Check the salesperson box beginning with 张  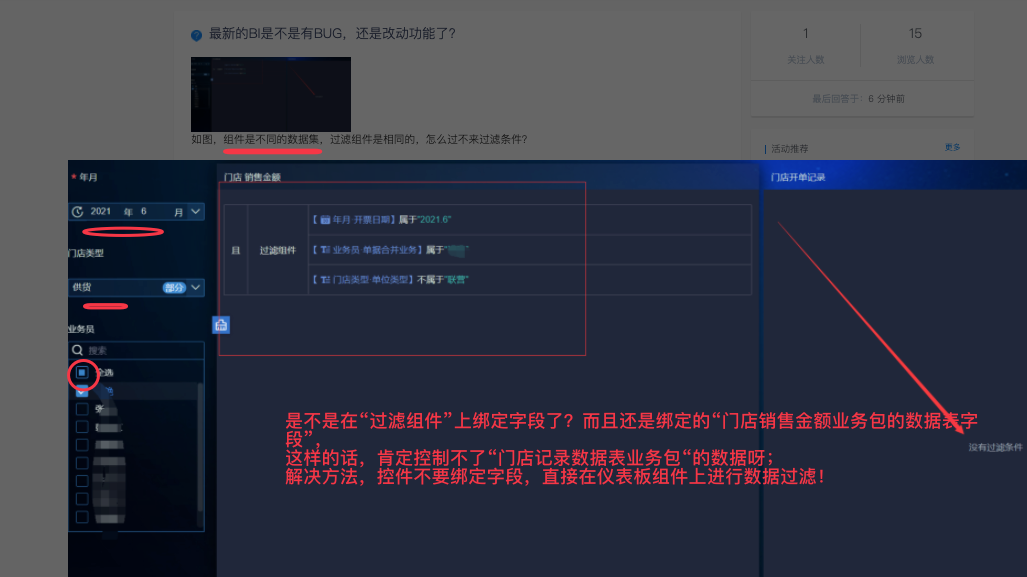point(82,409)
